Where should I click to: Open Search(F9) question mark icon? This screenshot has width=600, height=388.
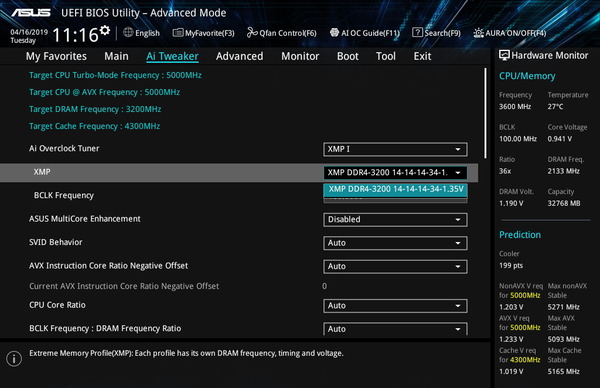[x=417, y=33]
